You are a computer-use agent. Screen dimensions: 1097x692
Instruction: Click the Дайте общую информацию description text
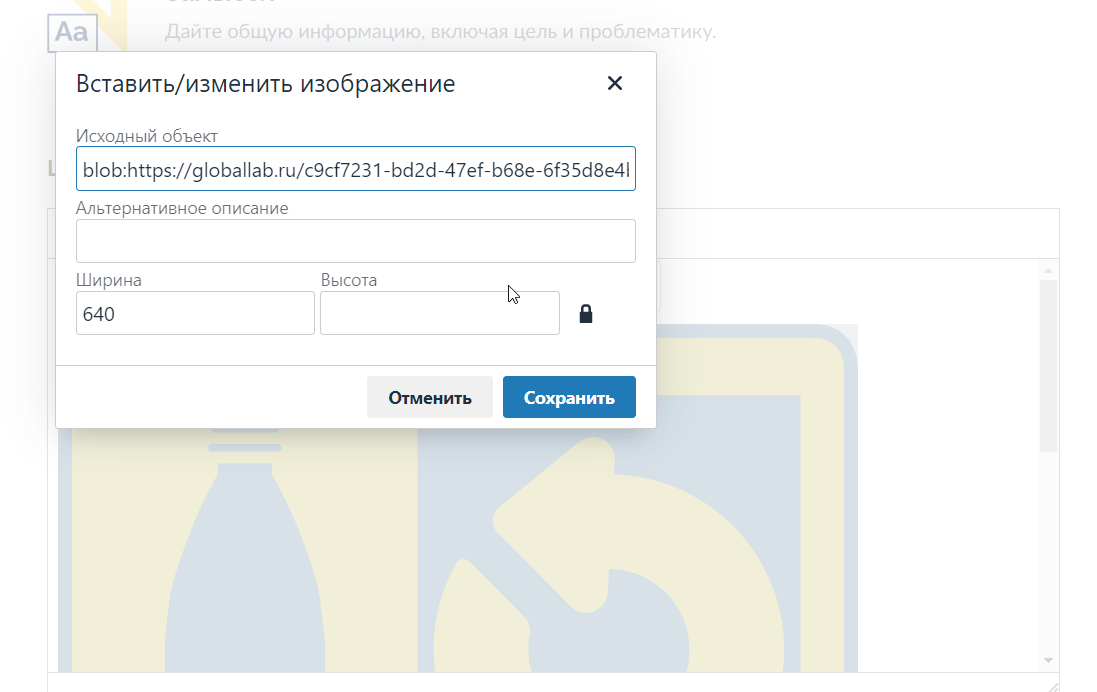click(x=440, y=32)
